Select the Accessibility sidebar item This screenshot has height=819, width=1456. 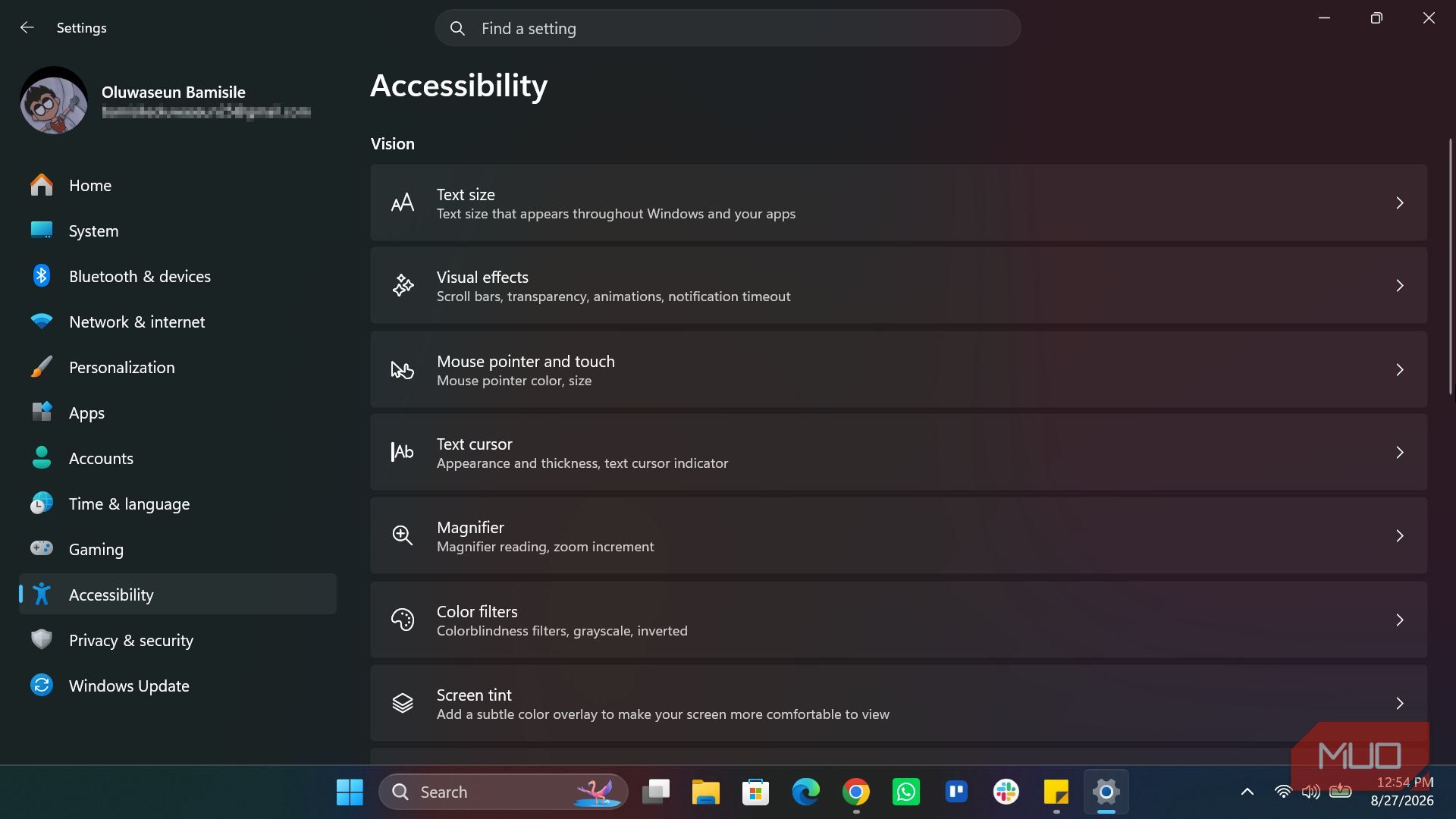pyautogui.click(x=177, y=595)
